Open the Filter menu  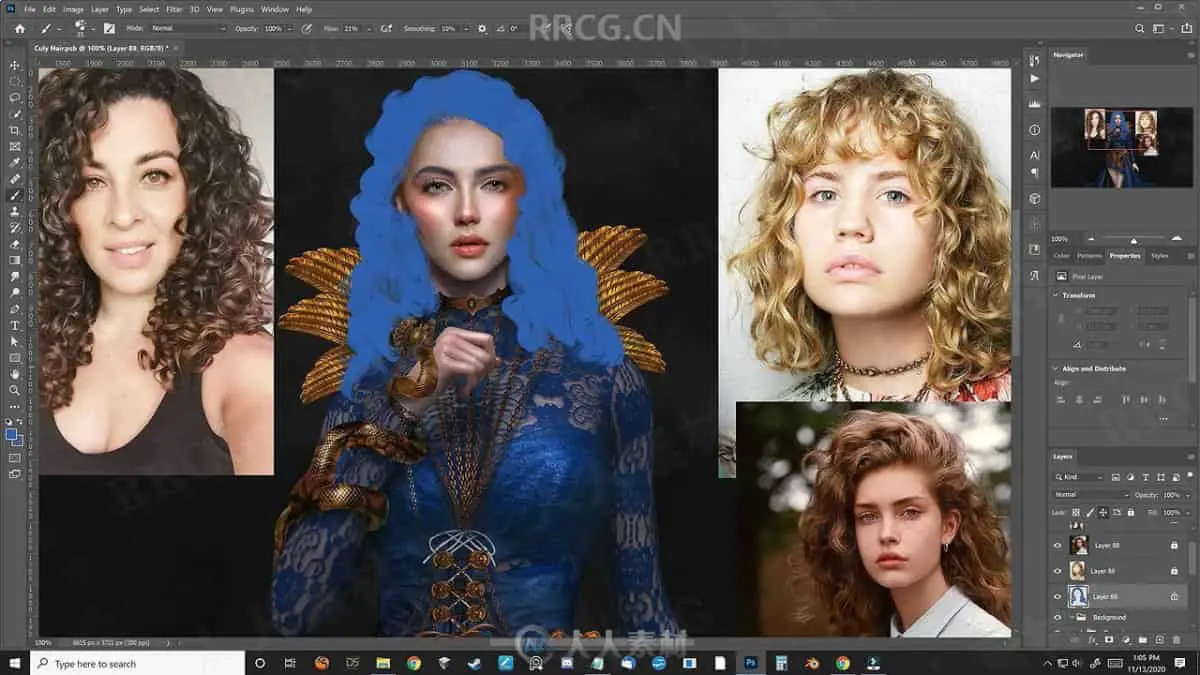174,9
